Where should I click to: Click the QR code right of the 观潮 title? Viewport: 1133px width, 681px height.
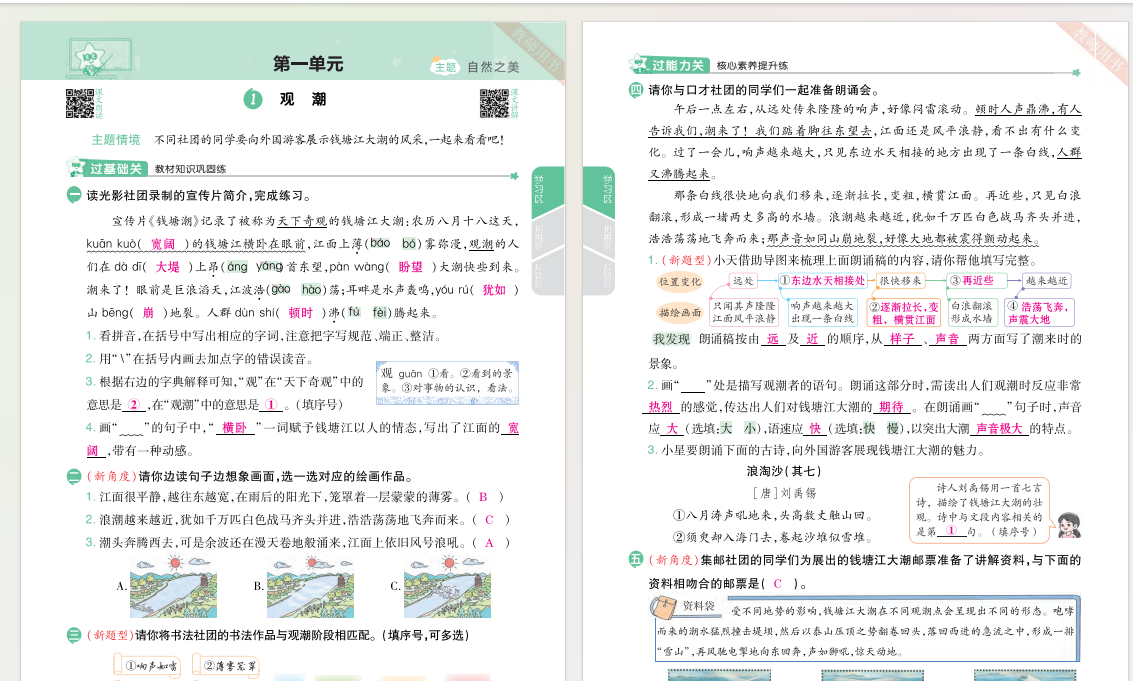click(x=494, y=103)
